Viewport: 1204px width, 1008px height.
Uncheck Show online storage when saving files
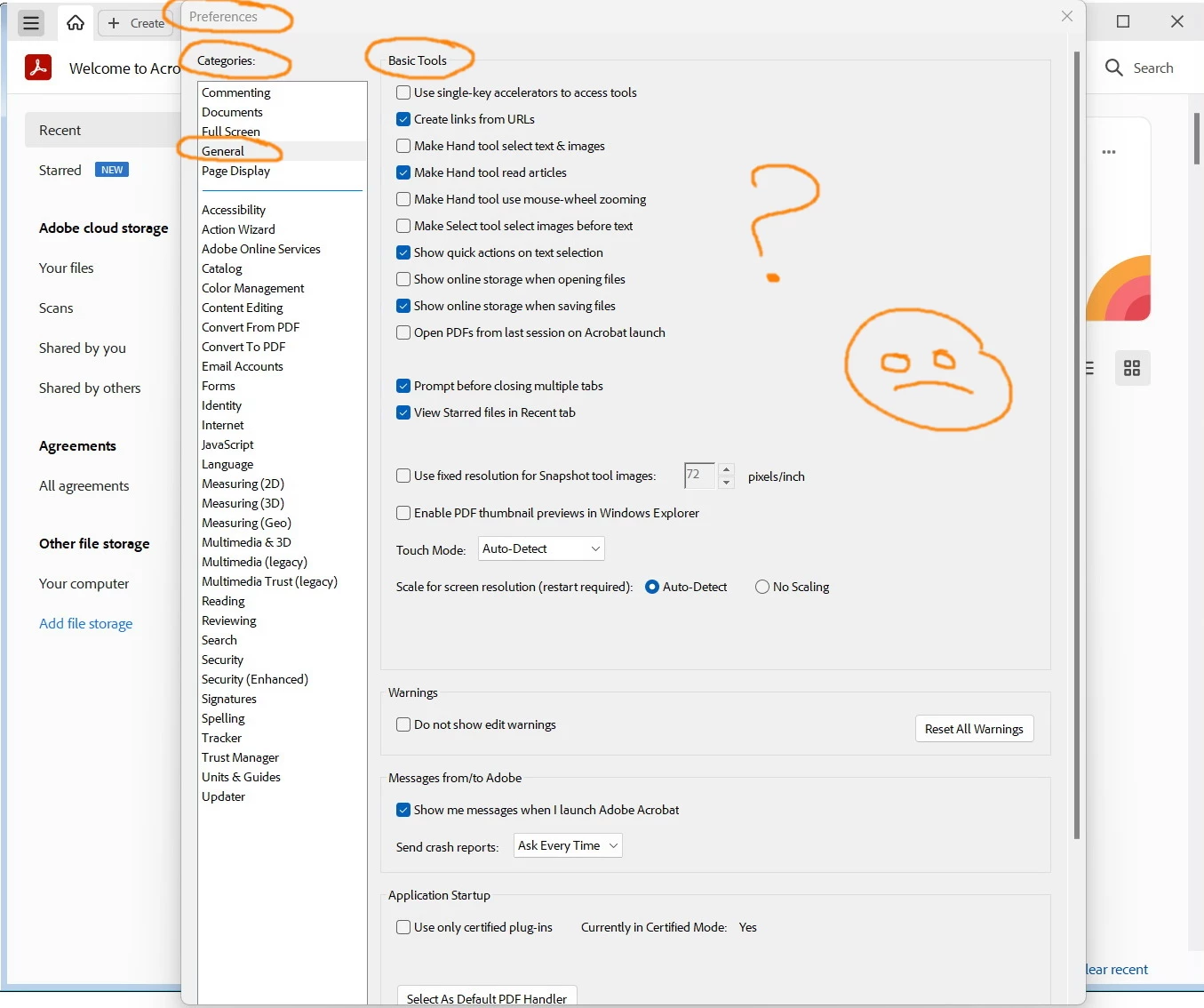pos(403,306)
